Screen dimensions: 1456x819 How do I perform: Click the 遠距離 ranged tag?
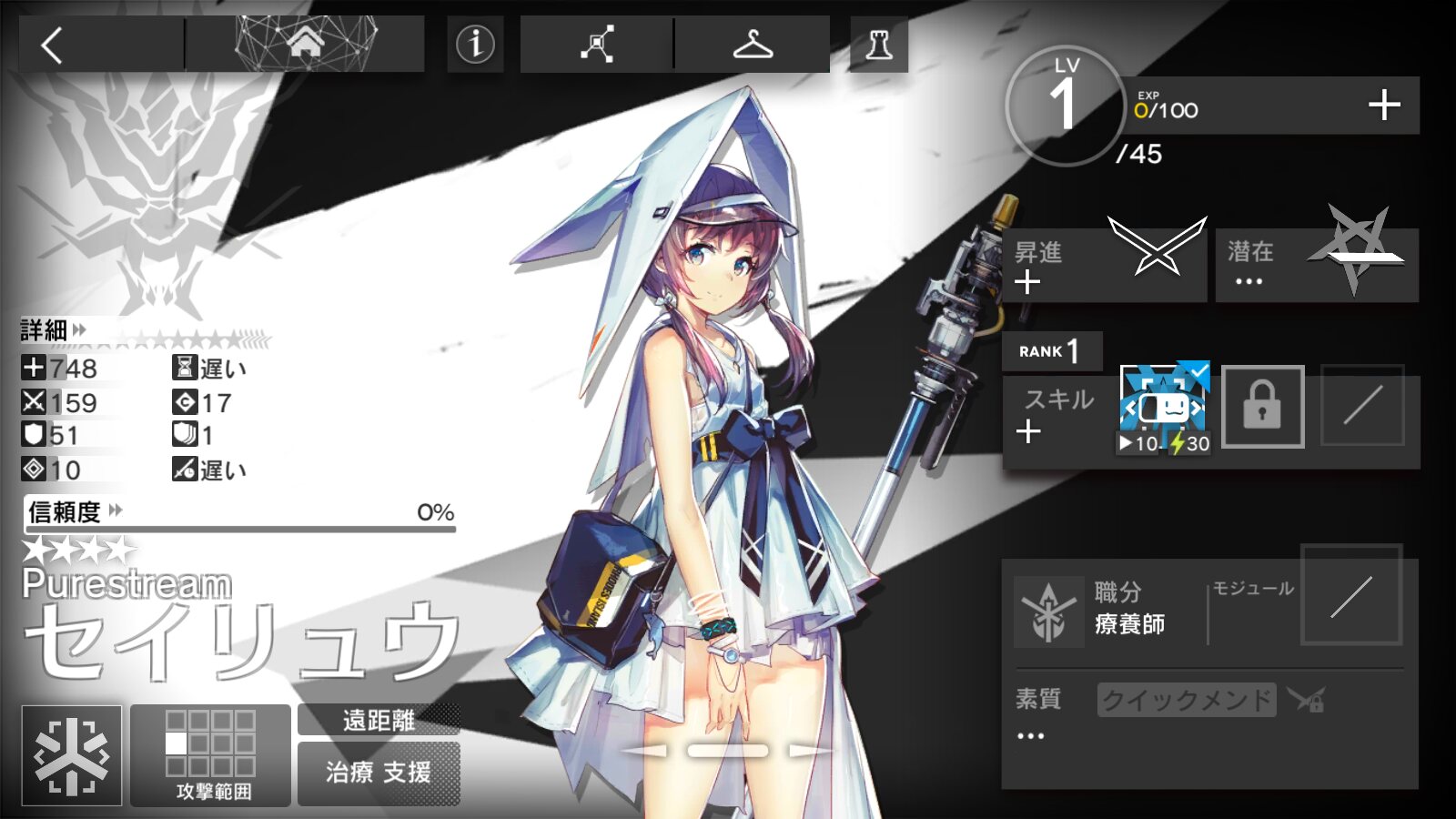pyautogui.click(x=379, y=720)
